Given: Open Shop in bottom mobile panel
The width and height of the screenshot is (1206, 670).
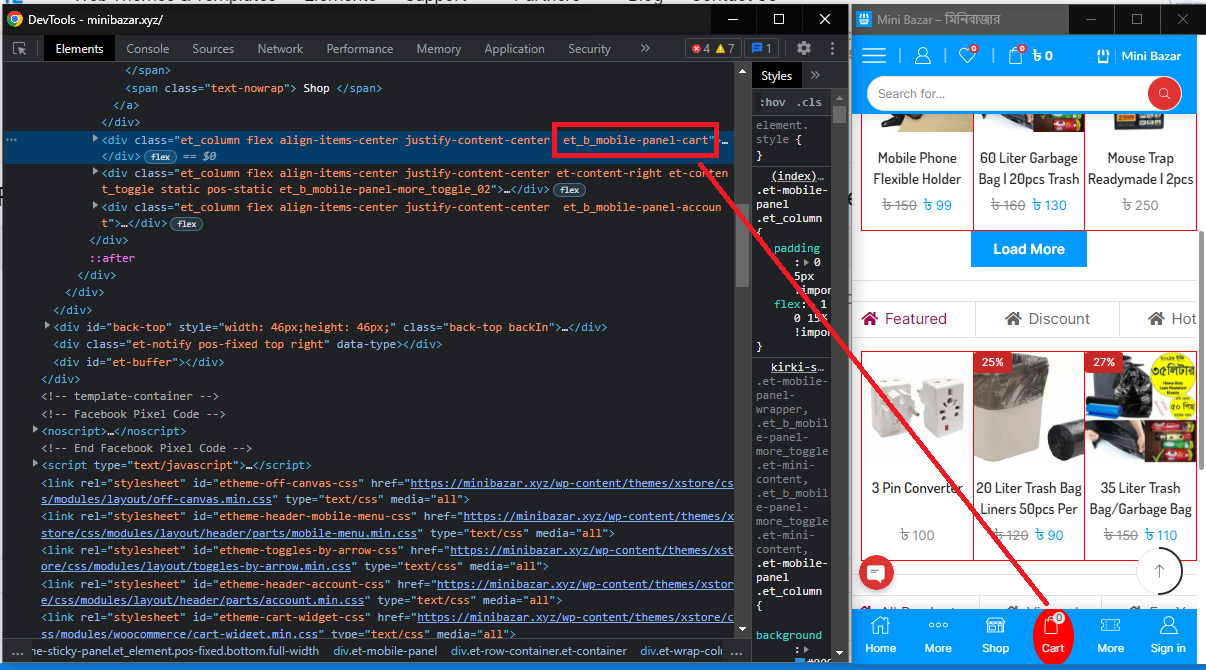Looking at the screenshot, I should [996, 635].
